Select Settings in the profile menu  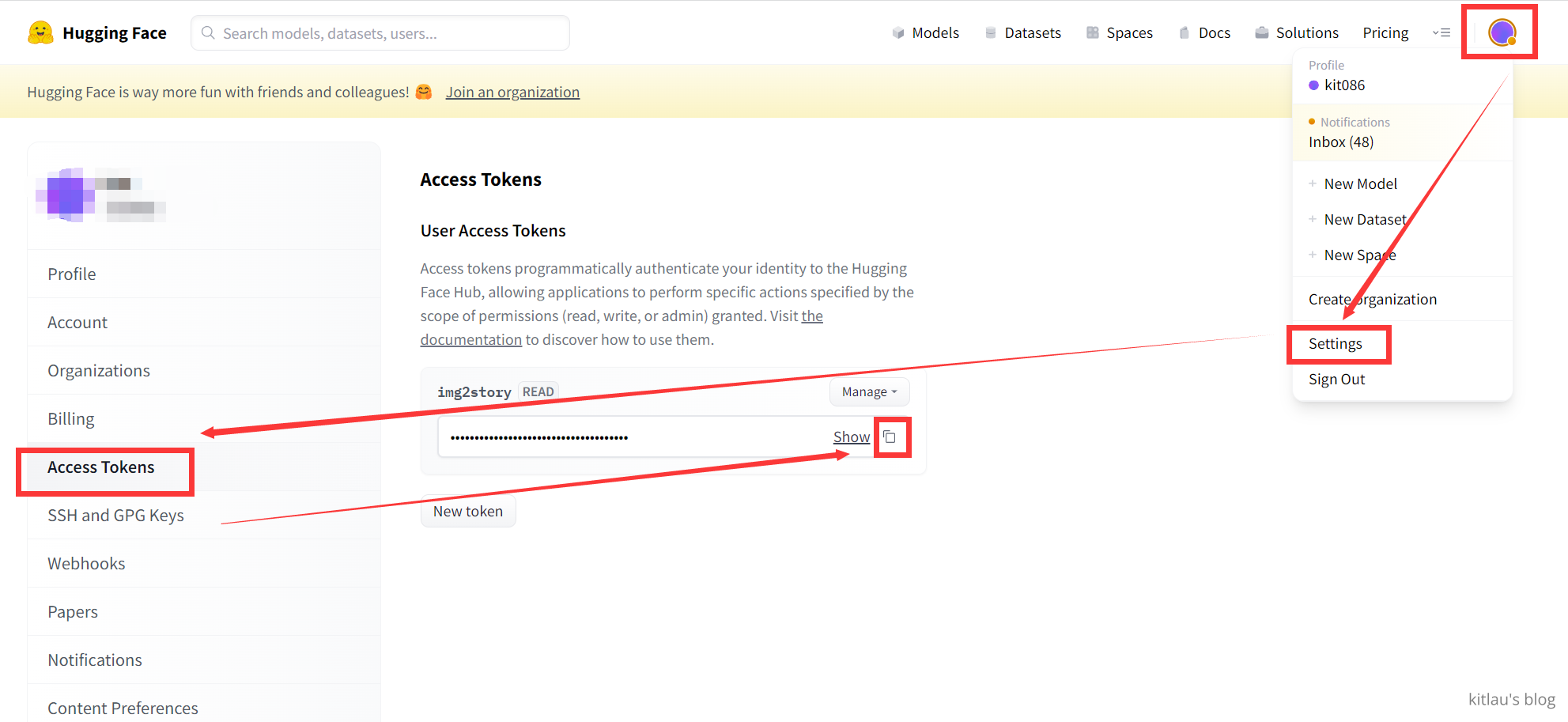pos(1335,343)
